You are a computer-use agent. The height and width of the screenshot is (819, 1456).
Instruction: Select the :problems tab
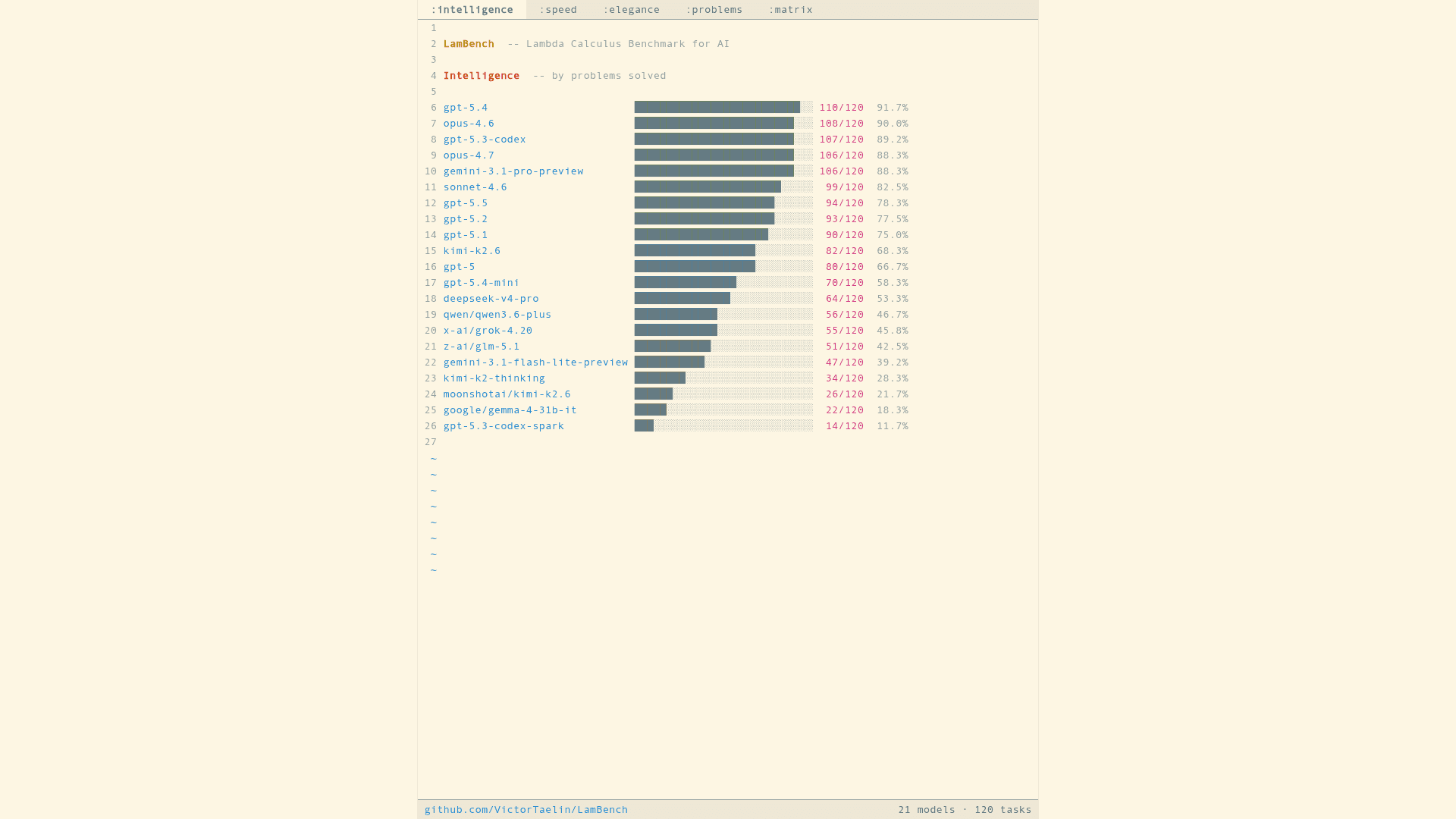[714, 10]
